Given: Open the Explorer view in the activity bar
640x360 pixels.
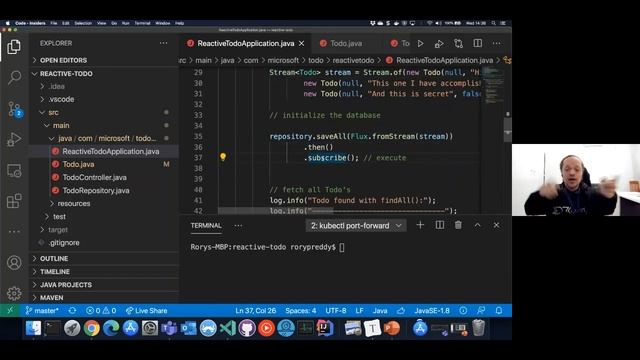Looking at the screenshot, I should [x=14, y=47].
